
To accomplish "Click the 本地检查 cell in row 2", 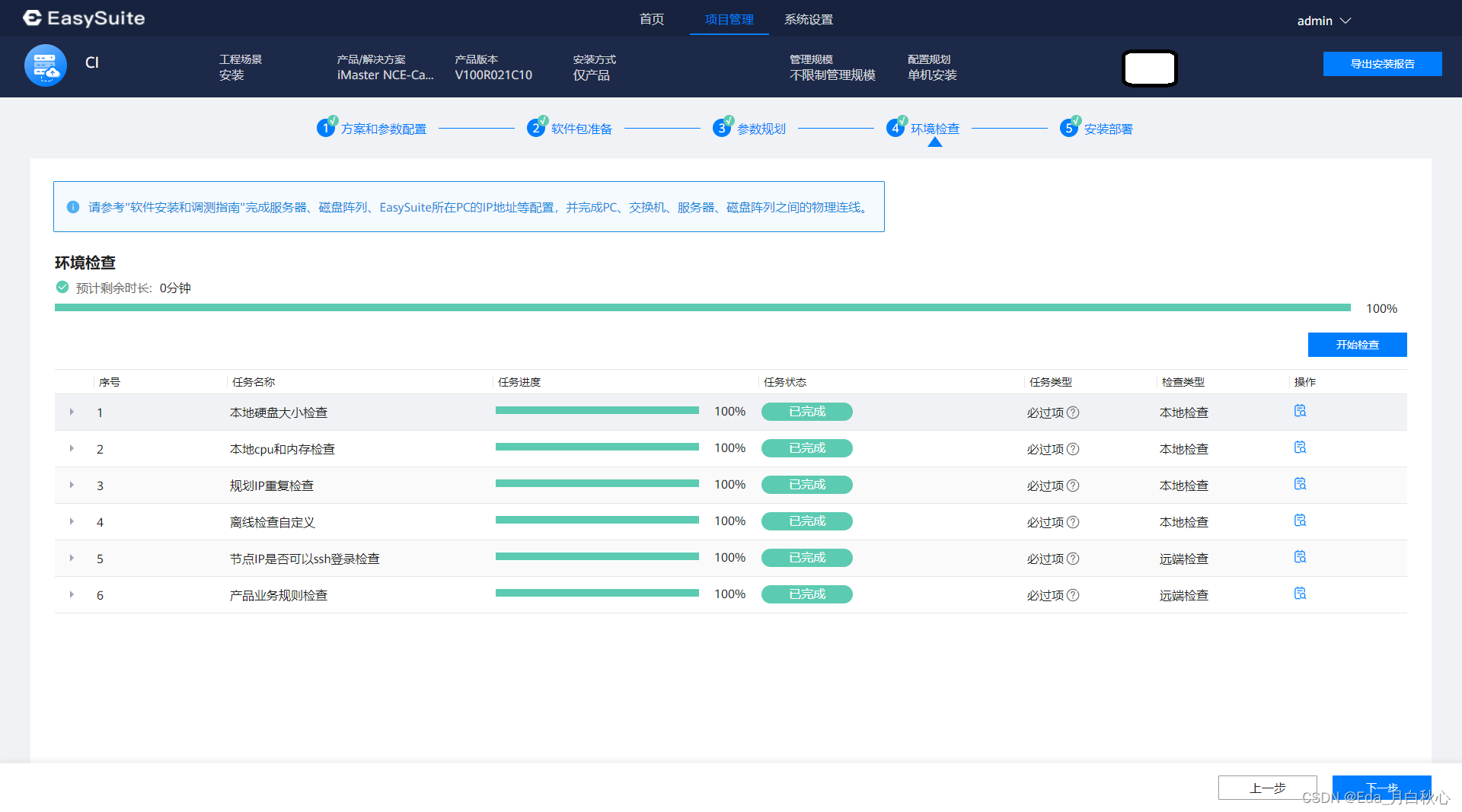I will (1184, 449).
